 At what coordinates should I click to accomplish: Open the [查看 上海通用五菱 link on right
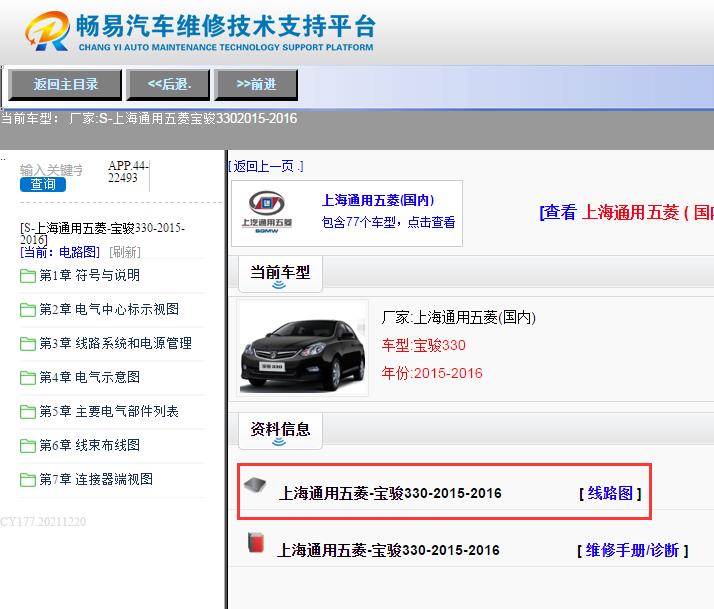(627, 212)
